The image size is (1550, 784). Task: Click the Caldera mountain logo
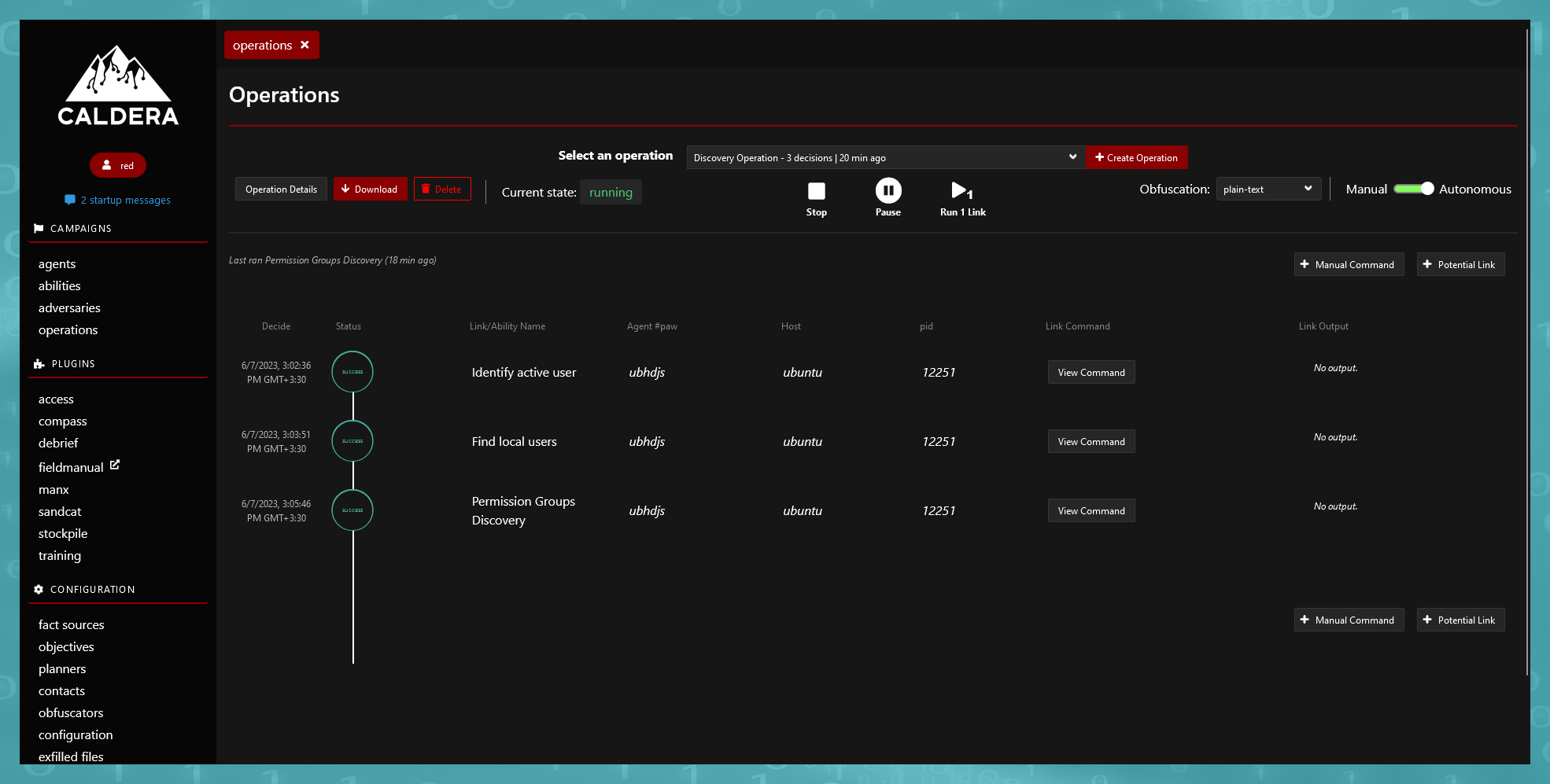118,85
